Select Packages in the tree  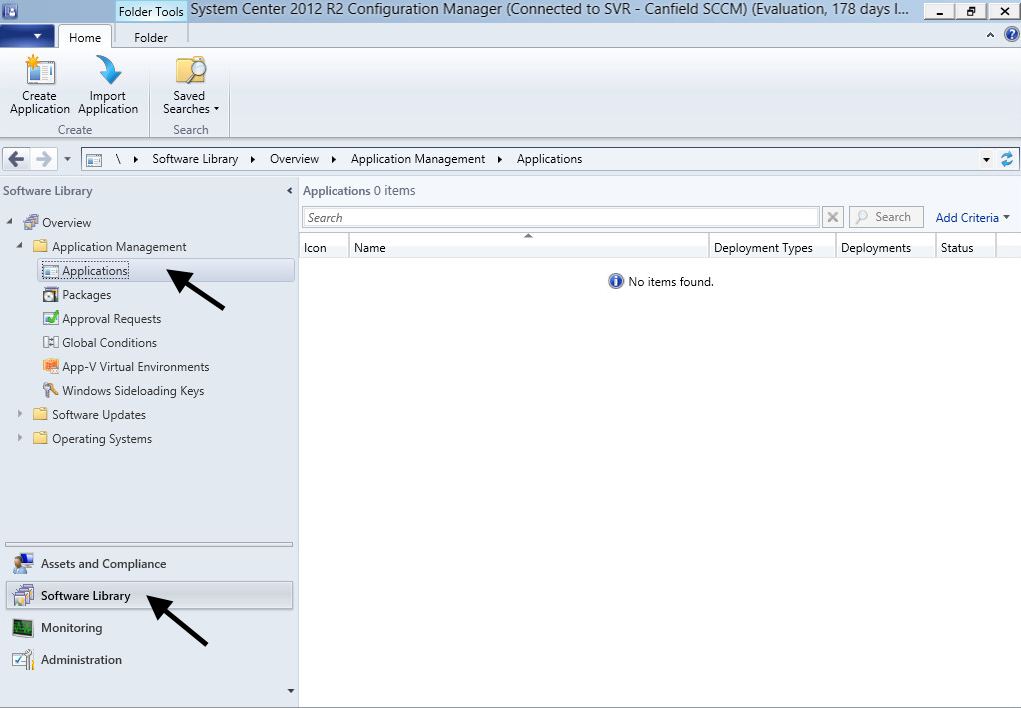point(87,295)
